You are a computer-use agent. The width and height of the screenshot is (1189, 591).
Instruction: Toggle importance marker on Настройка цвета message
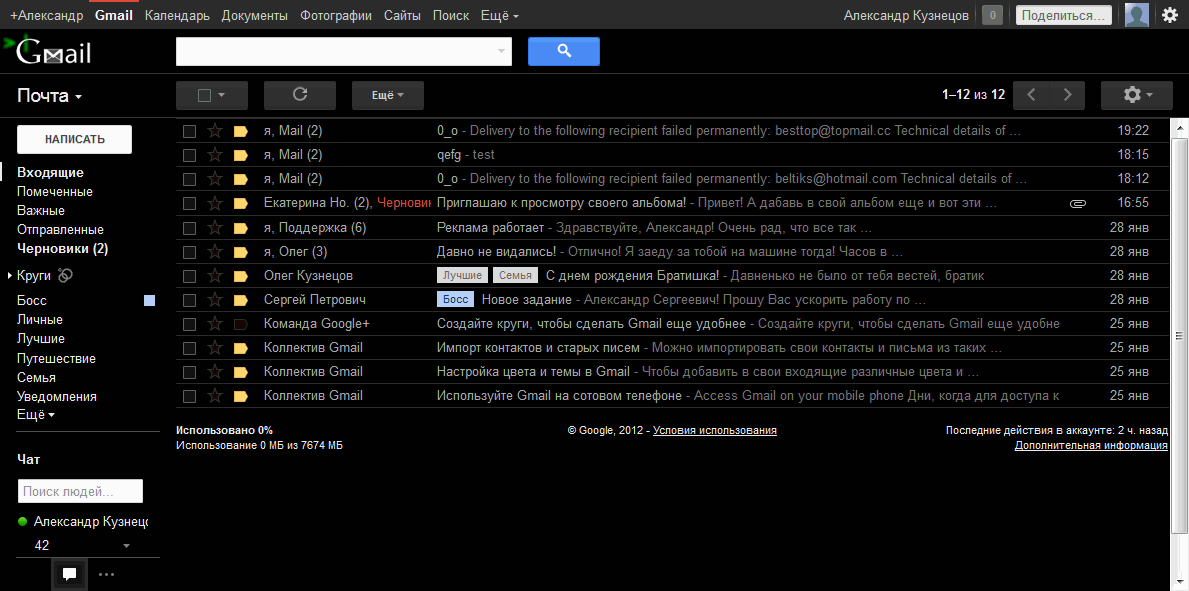(241, 372)
